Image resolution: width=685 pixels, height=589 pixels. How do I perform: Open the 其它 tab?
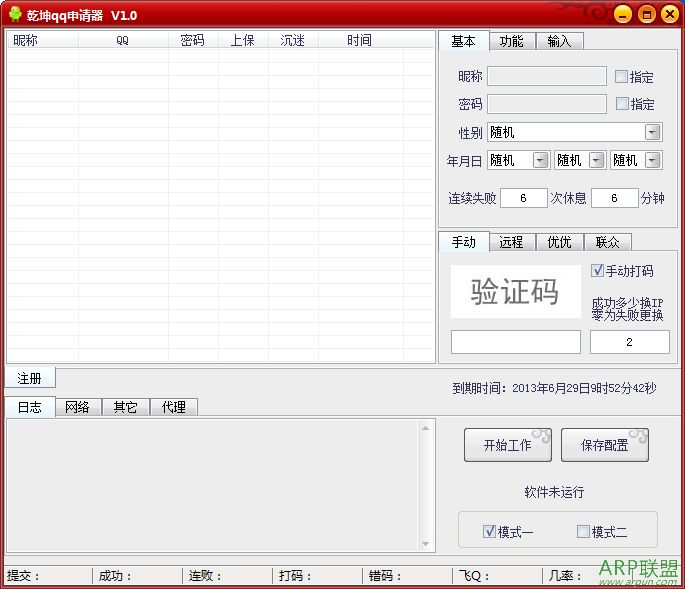[x=126, y=407]
